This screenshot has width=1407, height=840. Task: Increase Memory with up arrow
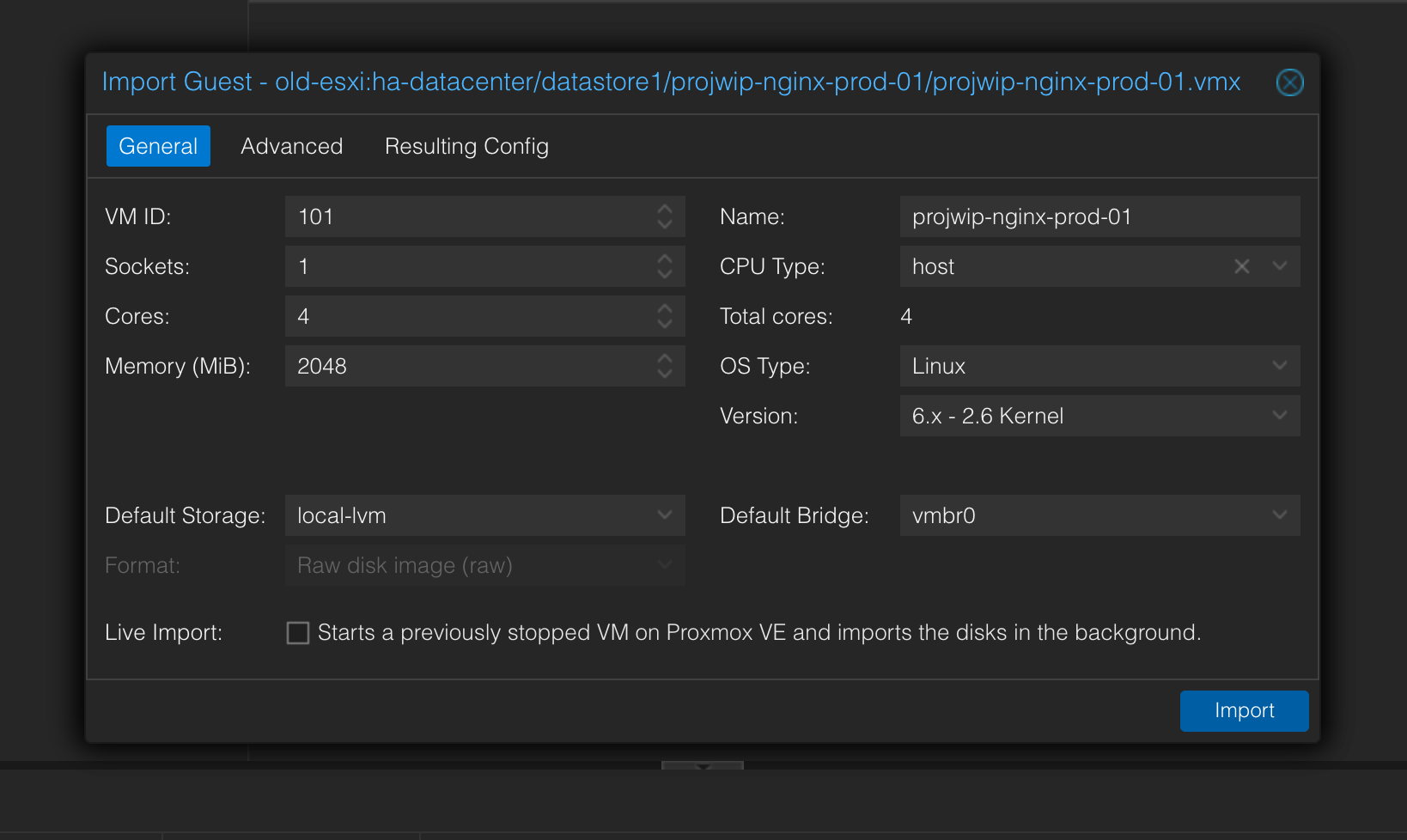point(665,358)
